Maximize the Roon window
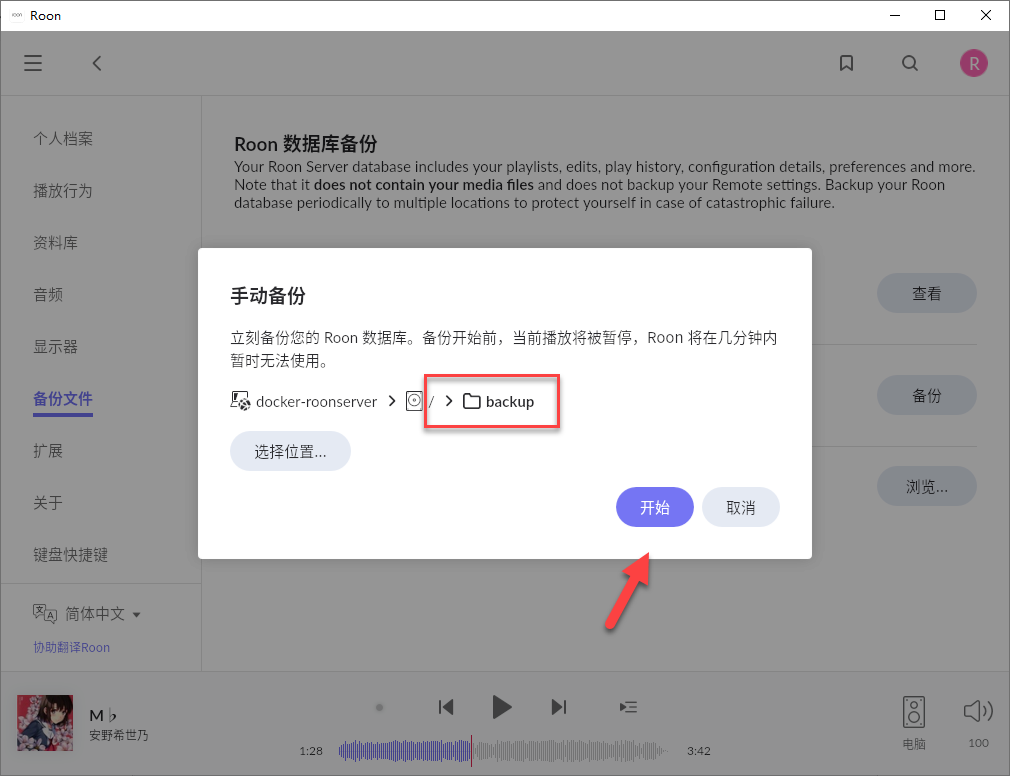This screenshot has width=1010, height=776. [x=940, y=15]
